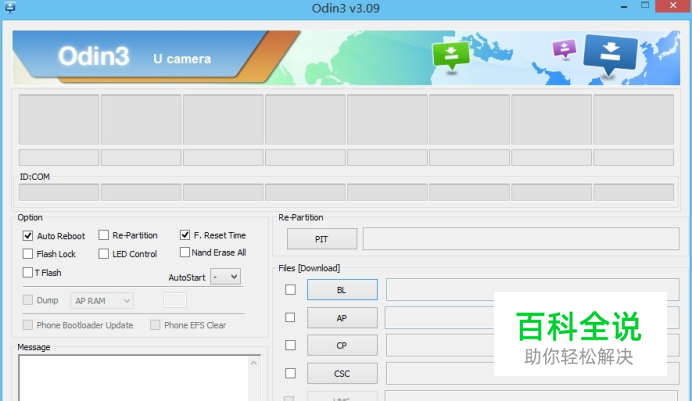Tick the LED Control checkbox
The image size is (692, 401).
[103, 254]
